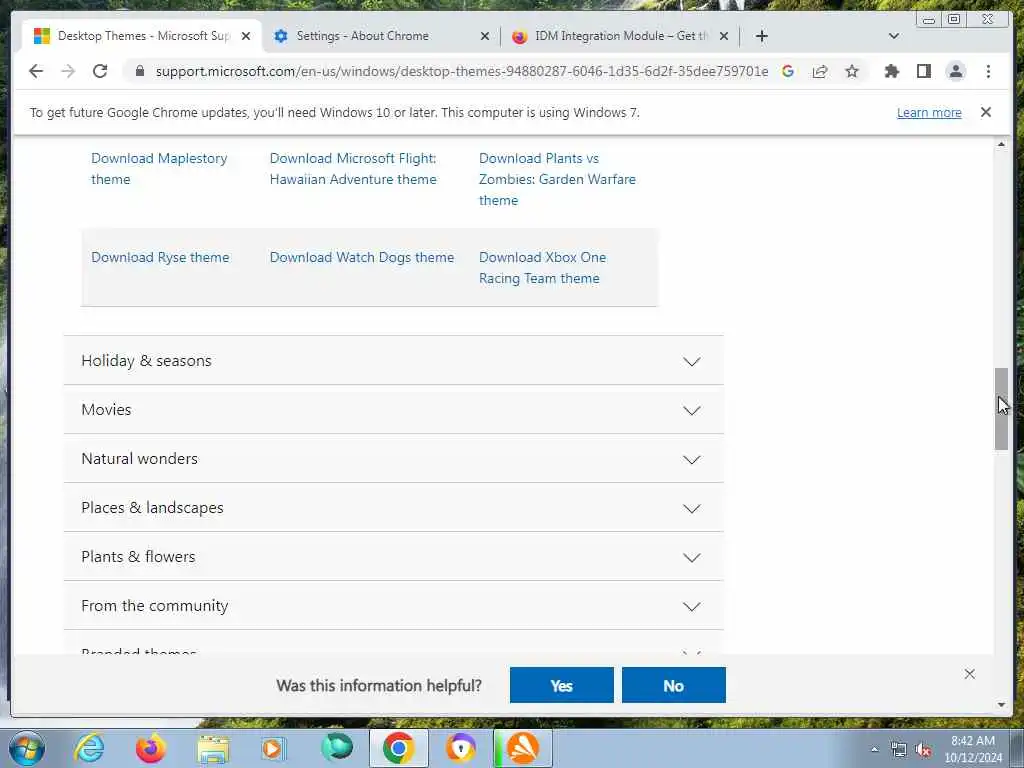The height and width of the screenshot is (768, 1024).
Task: Open the taskbar clock showing 8:42 AM
Action: coord(973,749)
